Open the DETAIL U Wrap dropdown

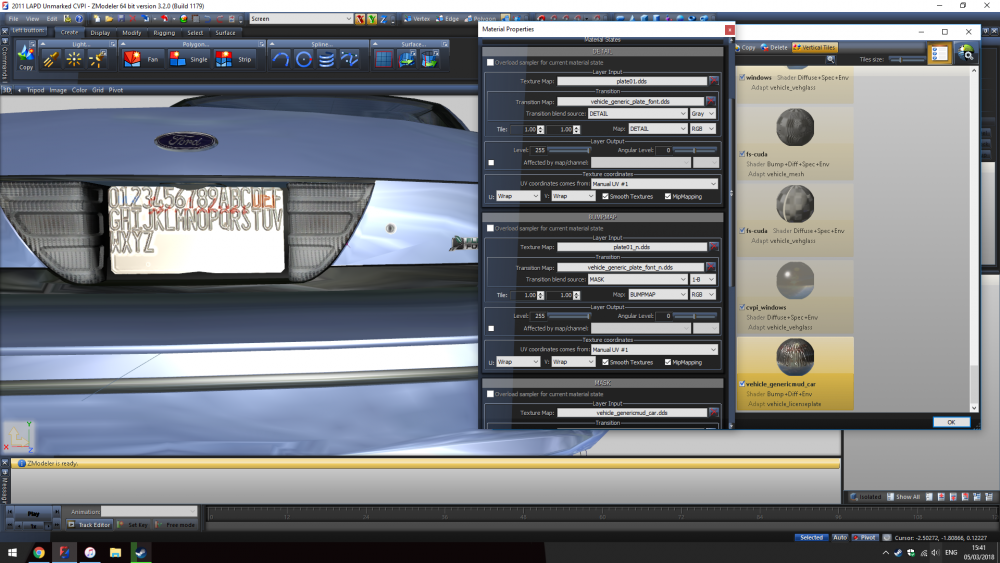(518, 196)
